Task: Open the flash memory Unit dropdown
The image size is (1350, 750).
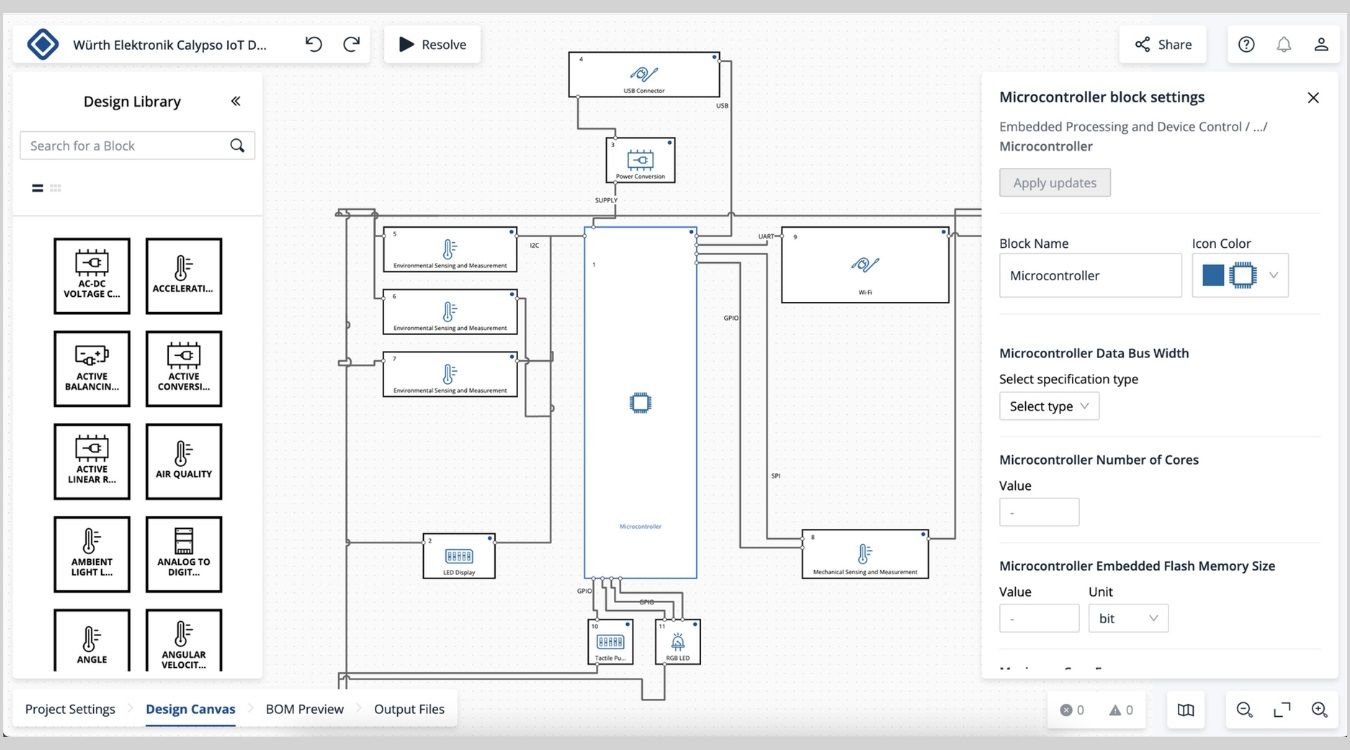Action: 1128,618
